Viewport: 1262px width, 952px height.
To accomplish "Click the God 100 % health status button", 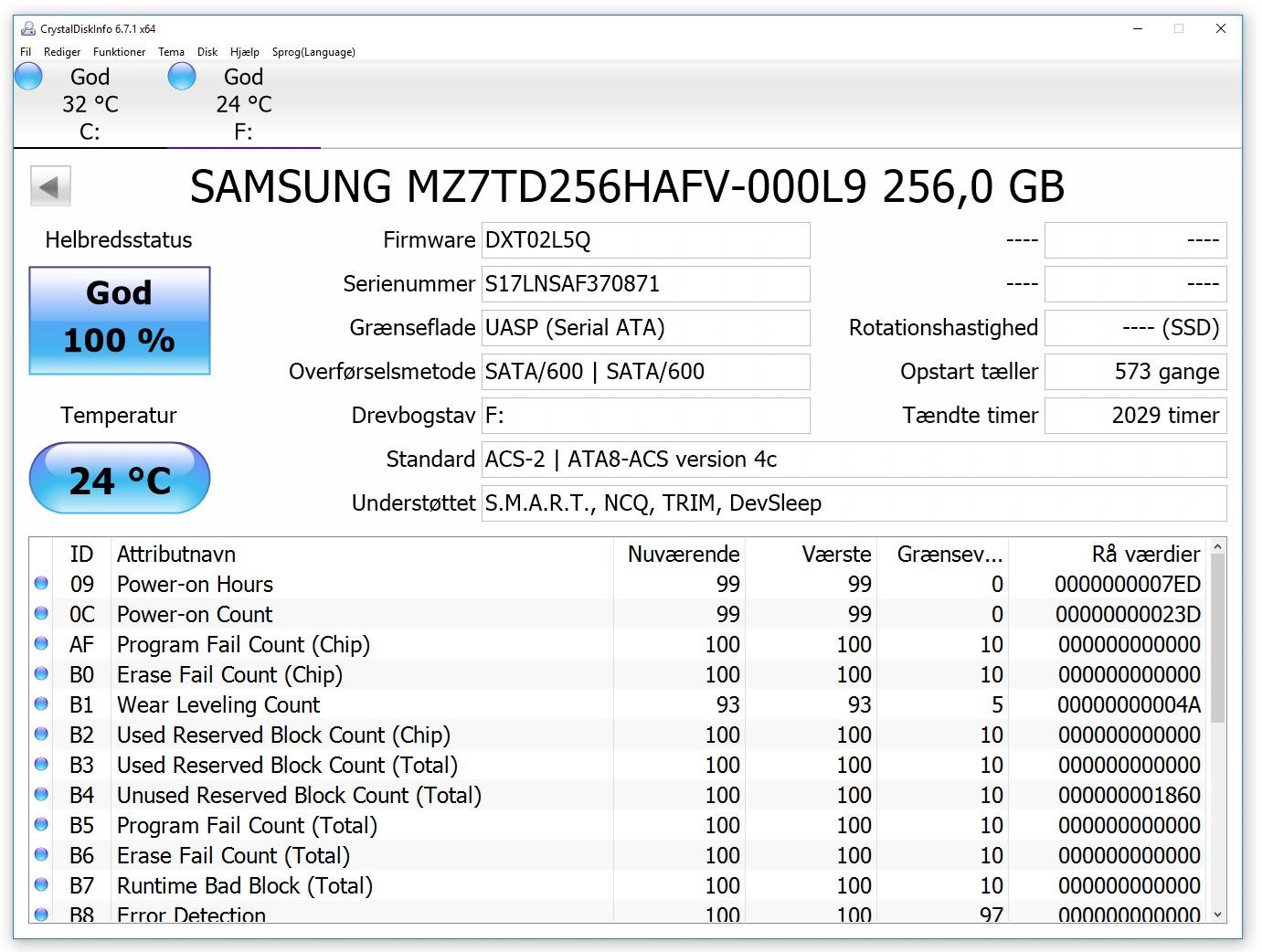I will (120, 320).
